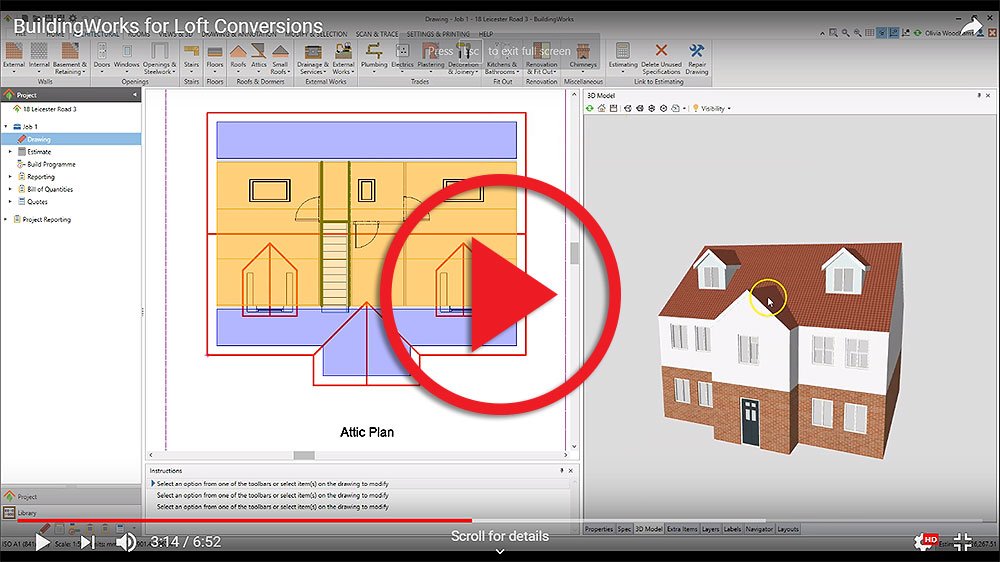The image size is (1000, 562).
Task: Pin the 3D Model panel
Action: pyautogui.click(x=979, y=95)
